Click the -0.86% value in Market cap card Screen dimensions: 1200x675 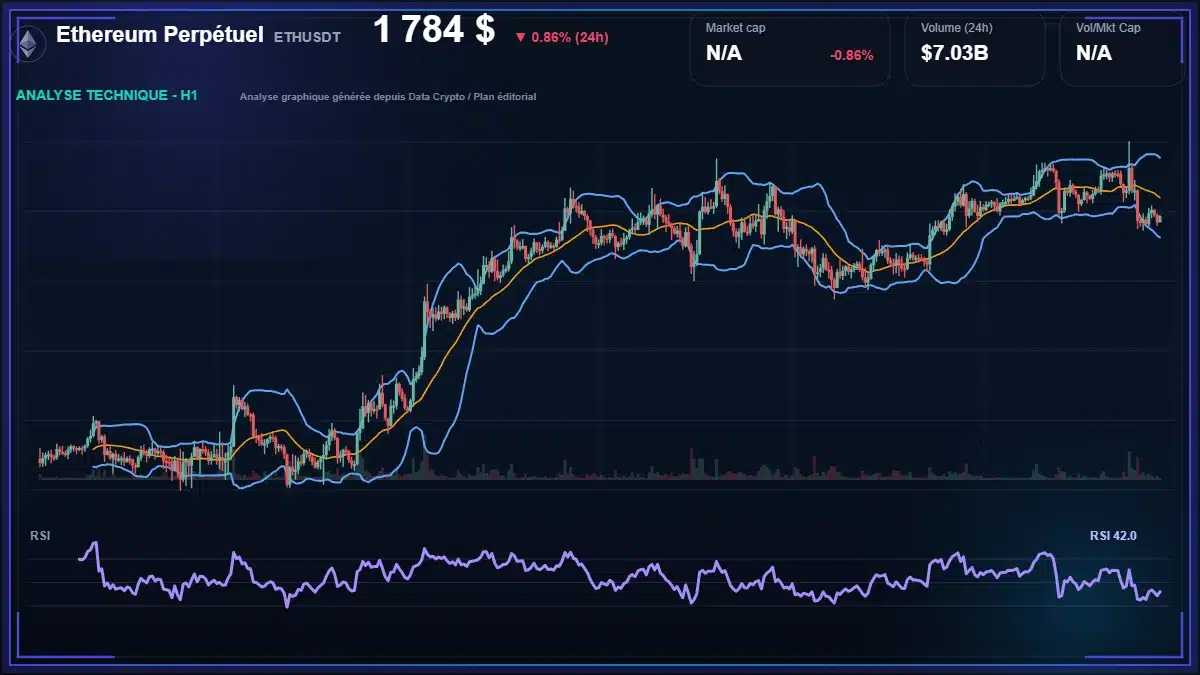click(852, 55)
